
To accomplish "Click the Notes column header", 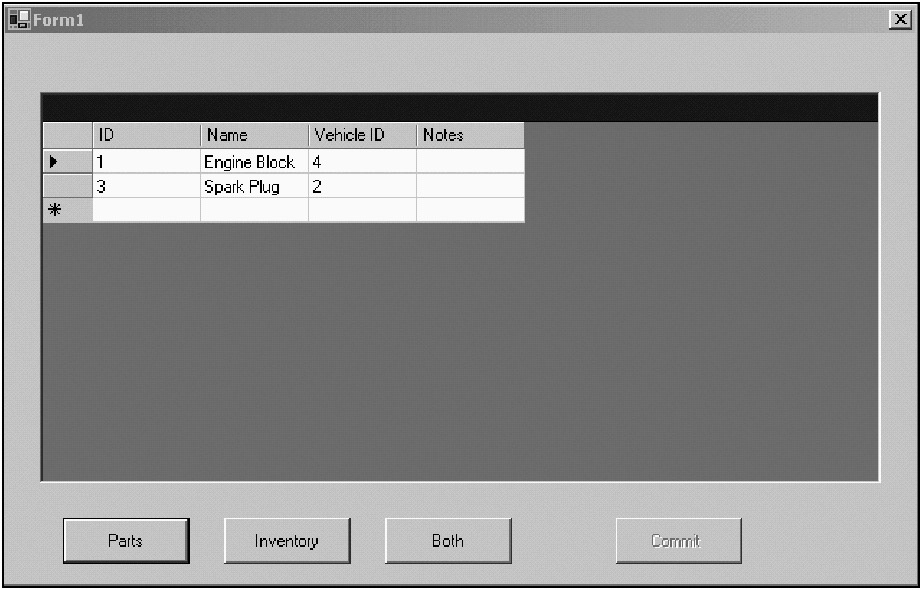I will click(470, 135).
